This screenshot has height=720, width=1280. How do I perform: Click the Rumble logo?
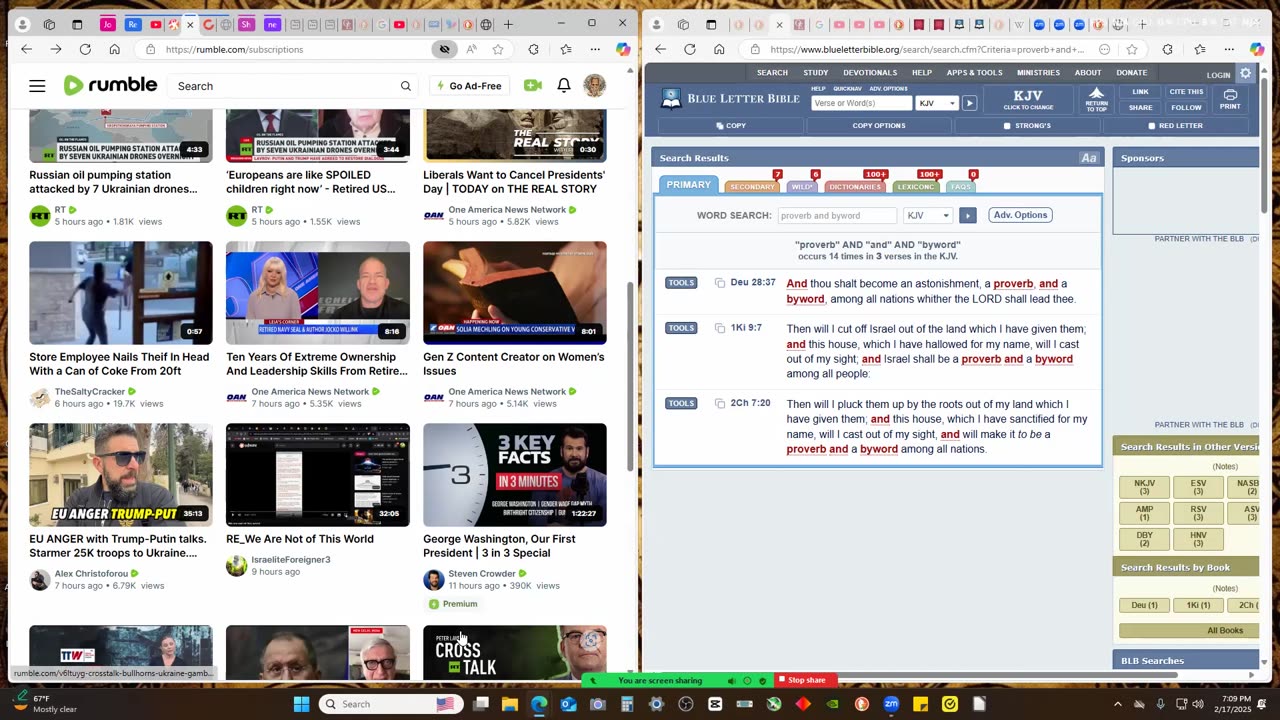110,85
